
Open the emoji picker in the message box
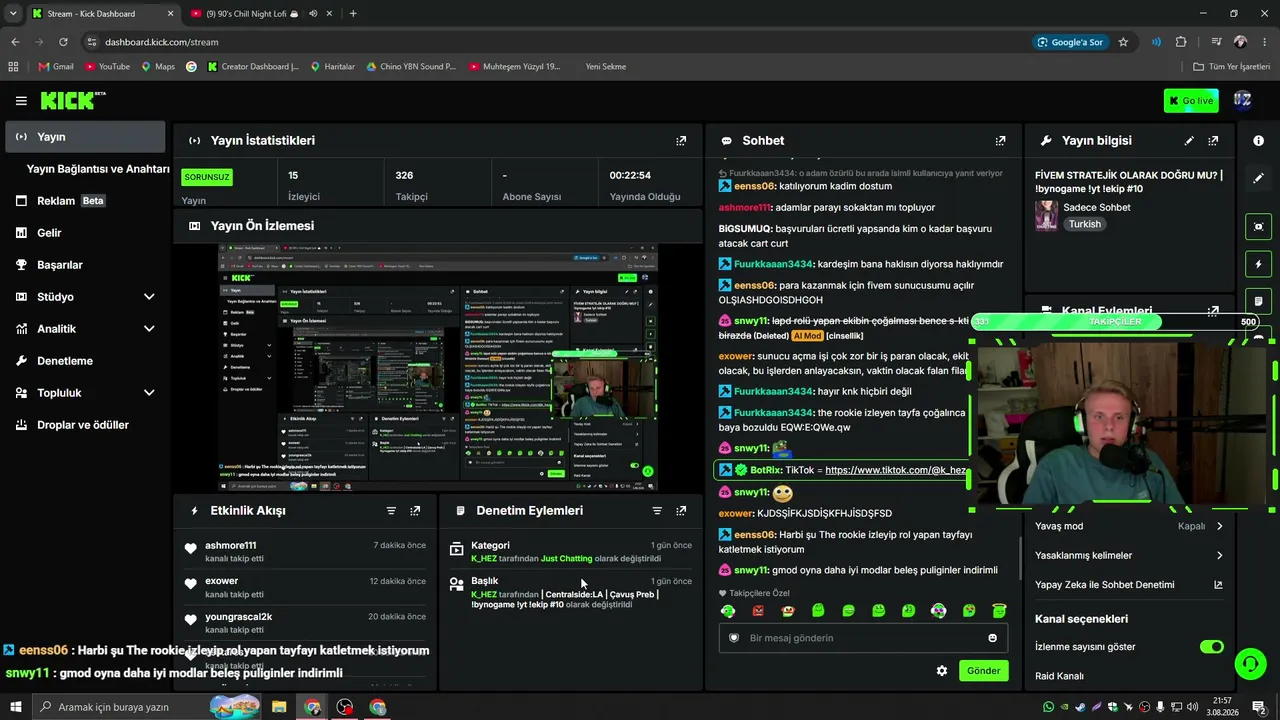(x=992, y=638)
